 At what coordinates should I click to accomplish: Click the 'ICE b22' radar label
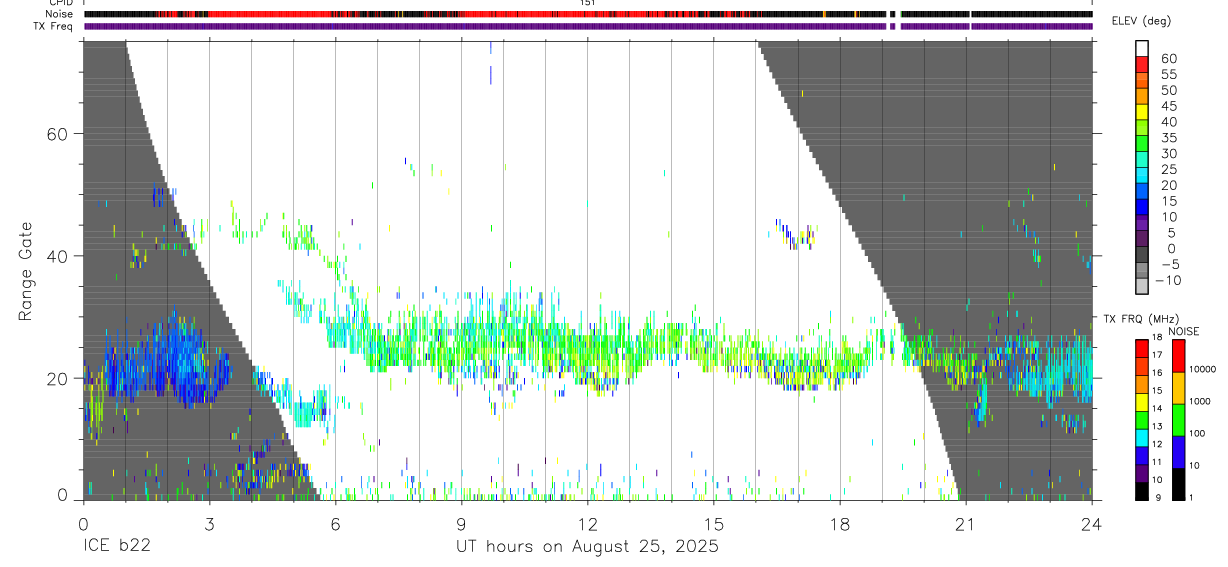coord(115,547)
